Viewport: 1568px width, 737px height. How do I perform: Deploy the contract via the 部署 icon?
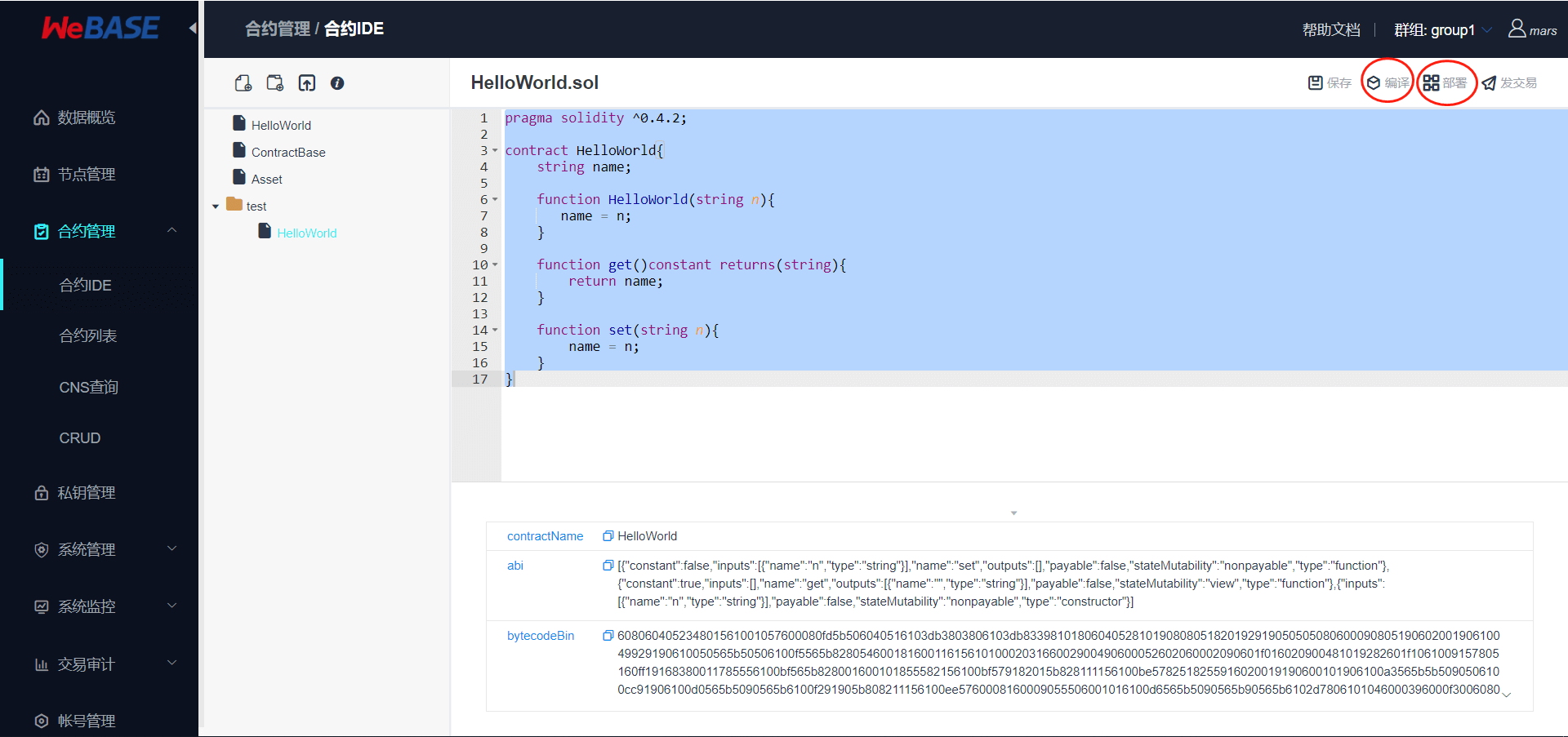click(1446, 82)
